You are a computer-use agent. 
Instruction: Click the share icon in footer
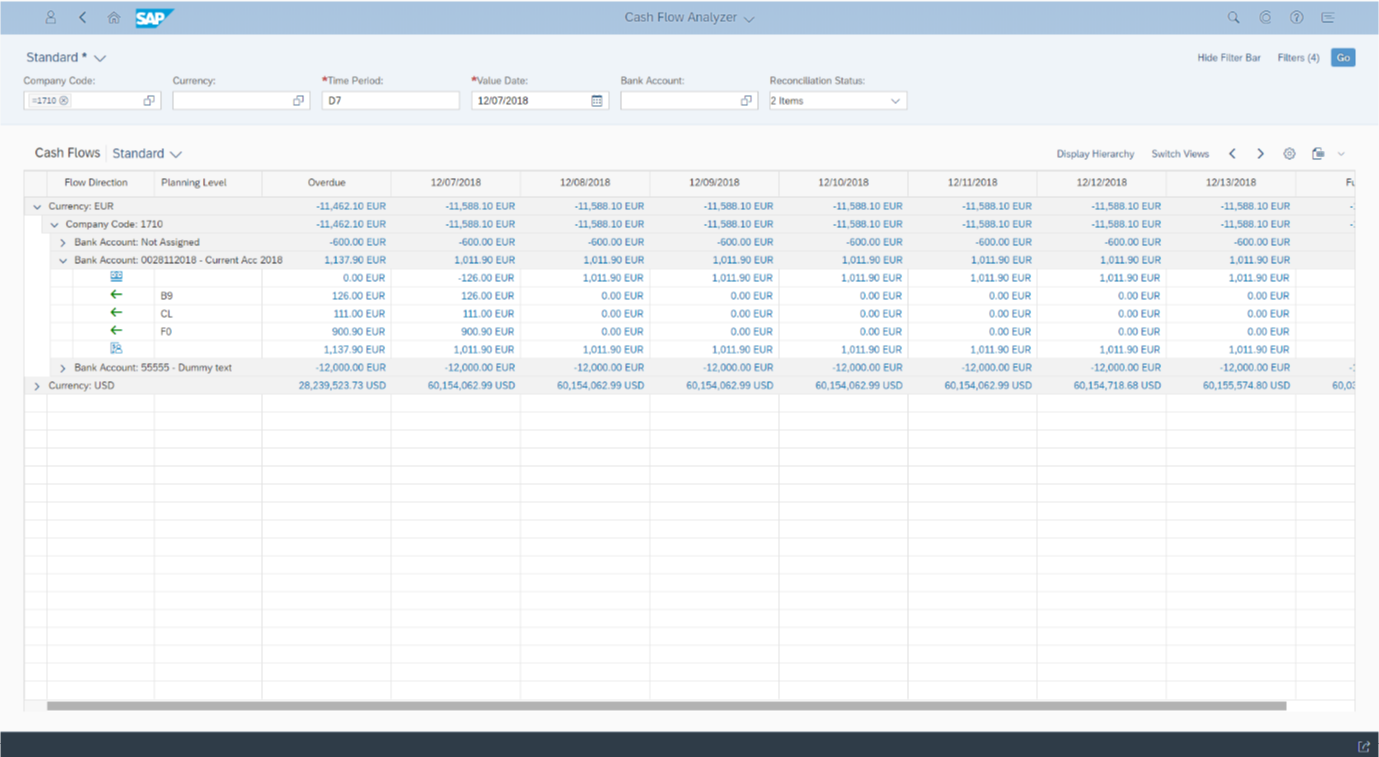tap(1363, 746)
